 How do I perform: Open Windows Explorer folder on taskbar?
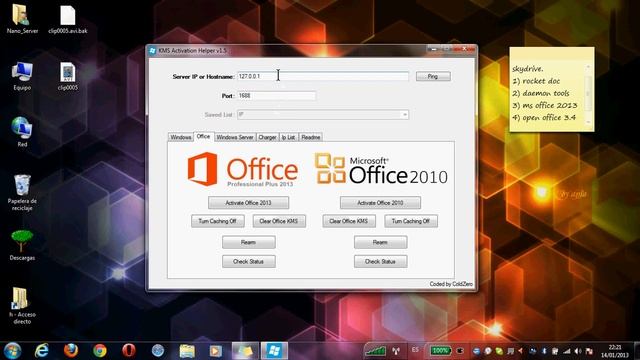tap(187, 351)
